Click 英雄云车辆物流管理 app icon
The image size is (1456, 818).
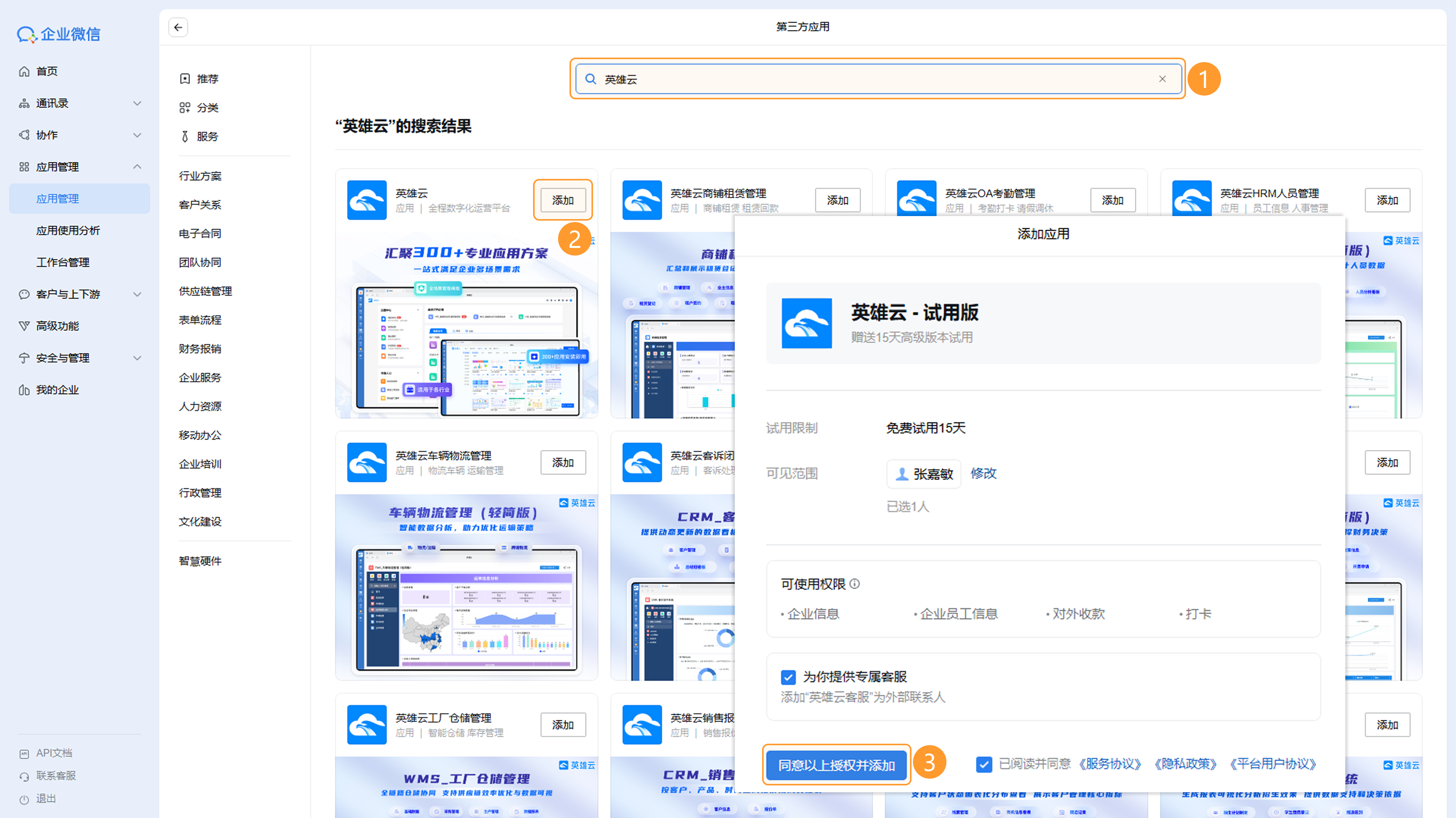[367, 463]
